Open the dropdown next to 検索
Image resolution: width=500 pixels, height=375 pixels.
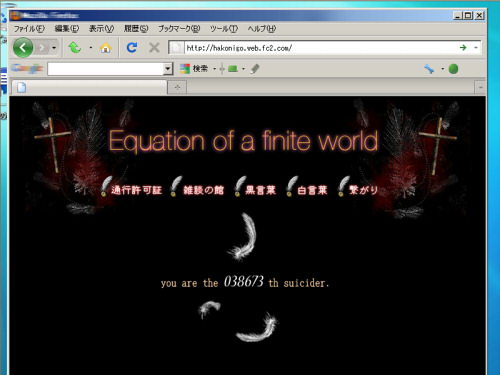[214, 69]
